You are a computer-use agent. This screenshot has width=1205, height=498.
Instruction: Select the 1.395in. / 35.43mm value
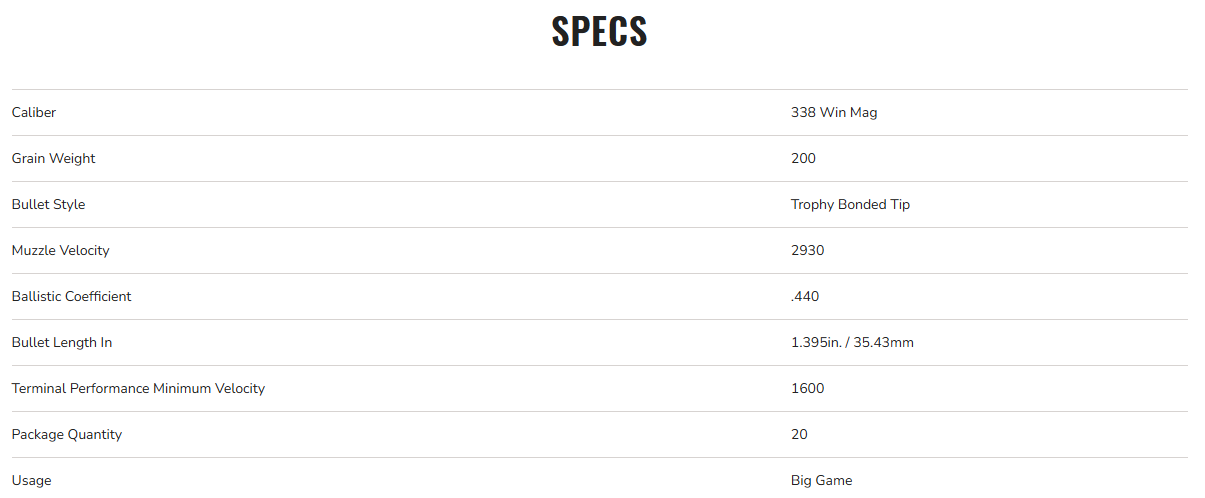click(852, 343)
